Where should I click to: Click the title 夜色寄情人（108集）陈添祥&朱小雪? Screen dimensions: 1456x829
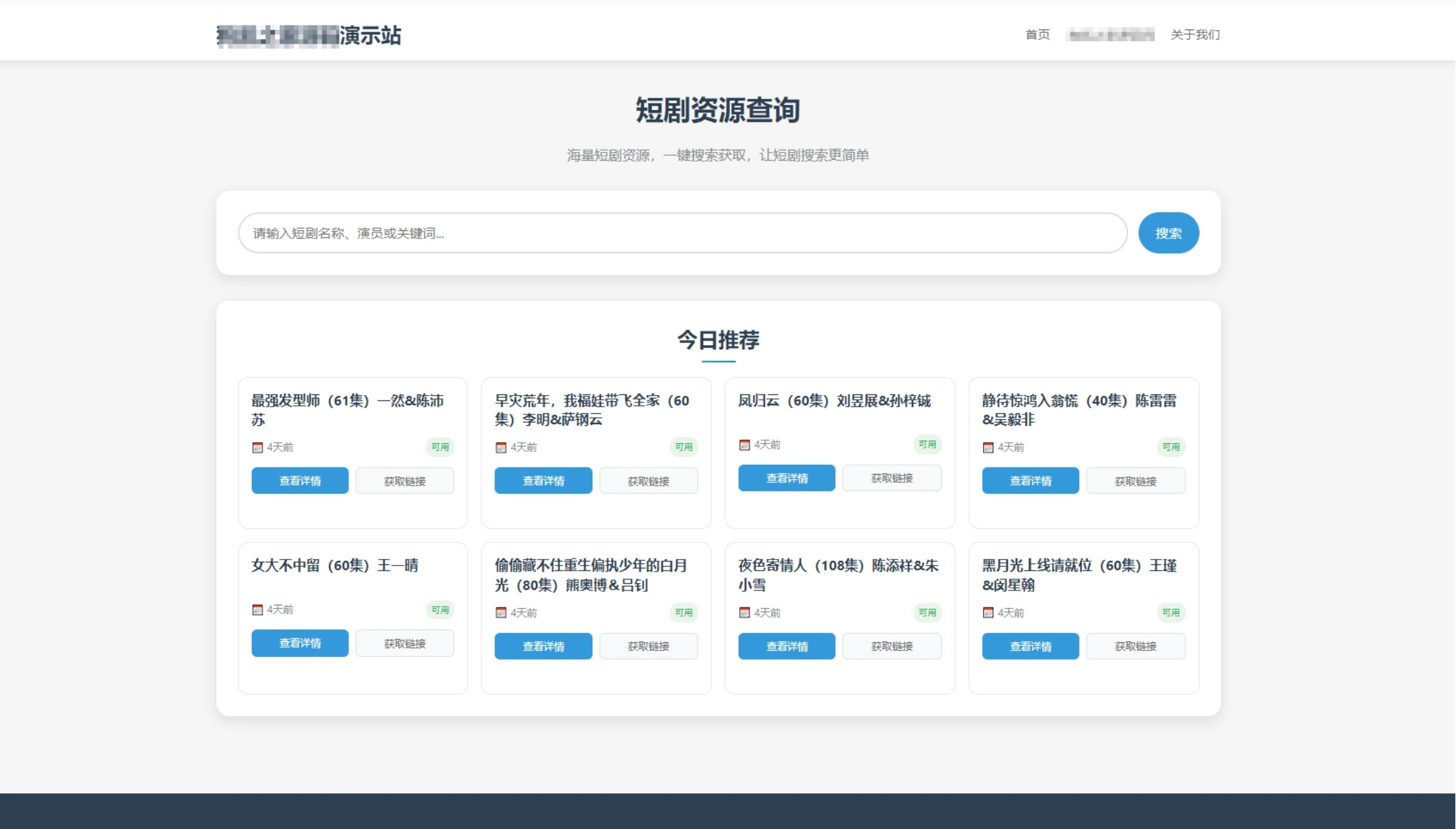(839, 575)
